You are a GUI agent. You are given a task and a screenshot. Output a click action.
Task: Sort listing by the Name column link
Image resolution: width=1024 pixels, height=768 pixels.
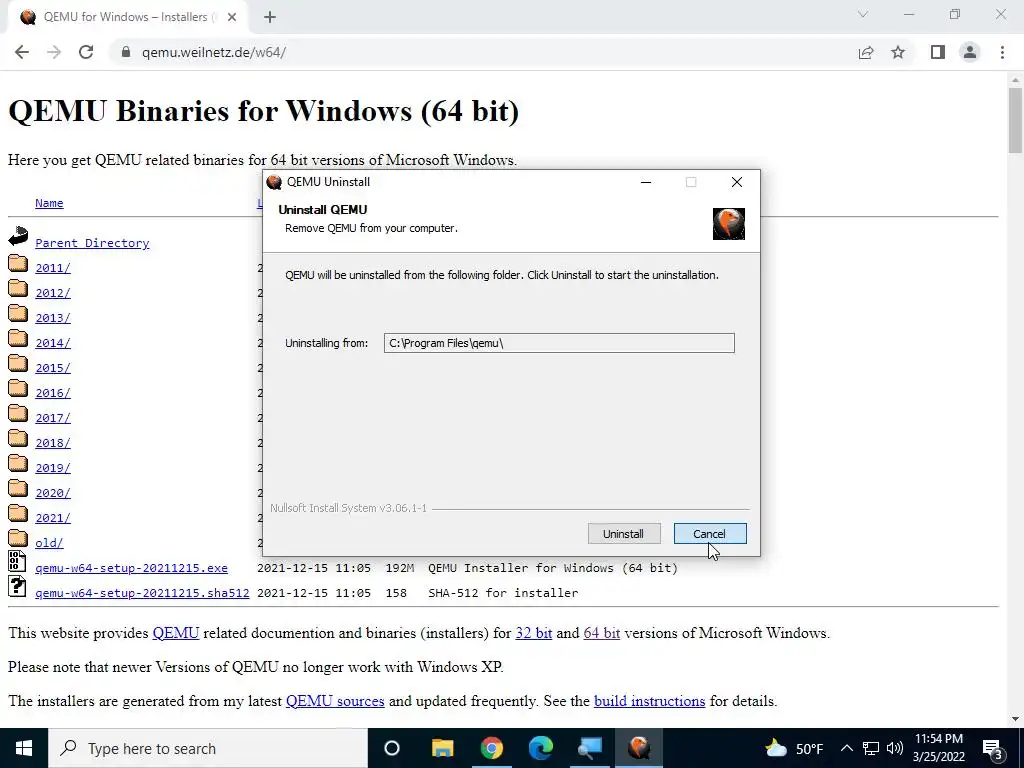pyautogui.click(x=49, y=203)
